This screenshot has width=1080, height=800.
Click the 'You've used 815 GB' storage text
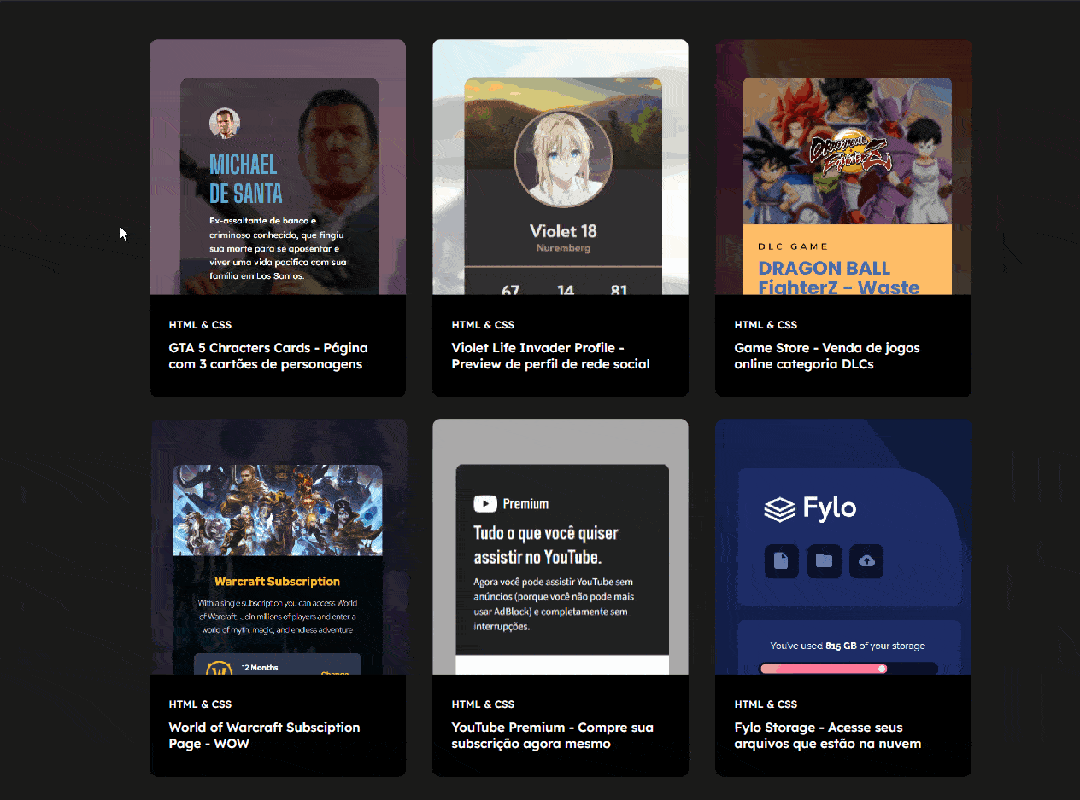pos(847,646)
